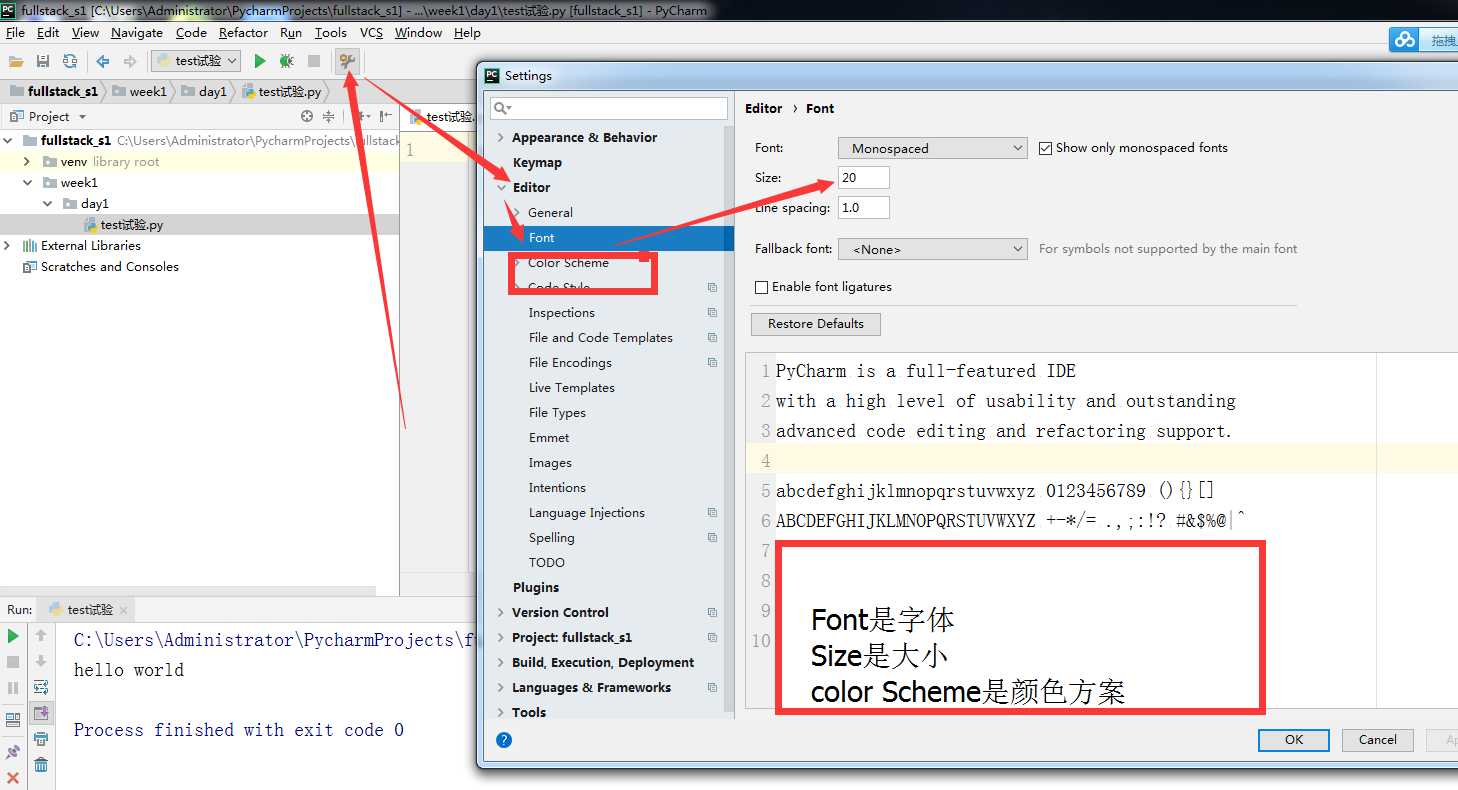The image size is (1458, 790).
Task: Click the Line spacing input field
Action: tap(863, 208)
